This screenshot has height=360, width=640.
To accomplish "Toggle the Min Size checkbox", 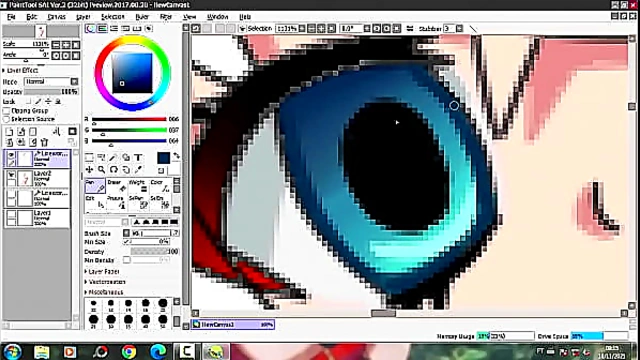I will [126, 242].
